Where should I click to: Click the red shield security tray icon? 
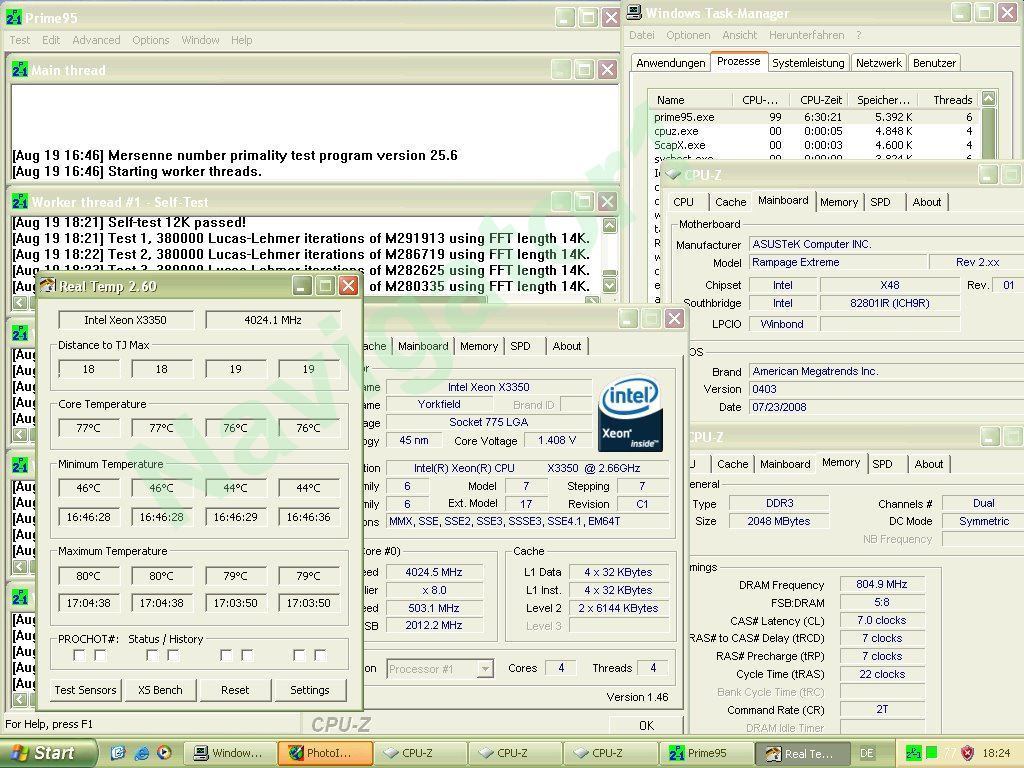[967, 753]
